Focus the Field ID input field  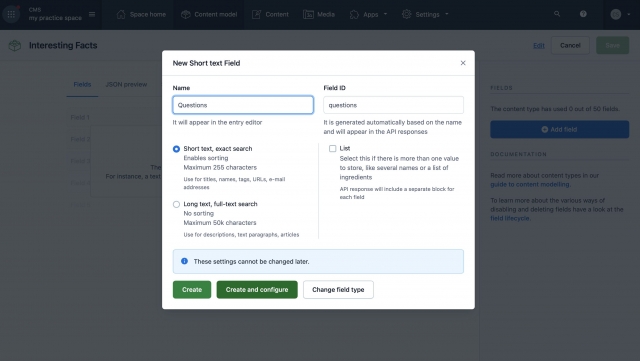[x=393, y=105]
